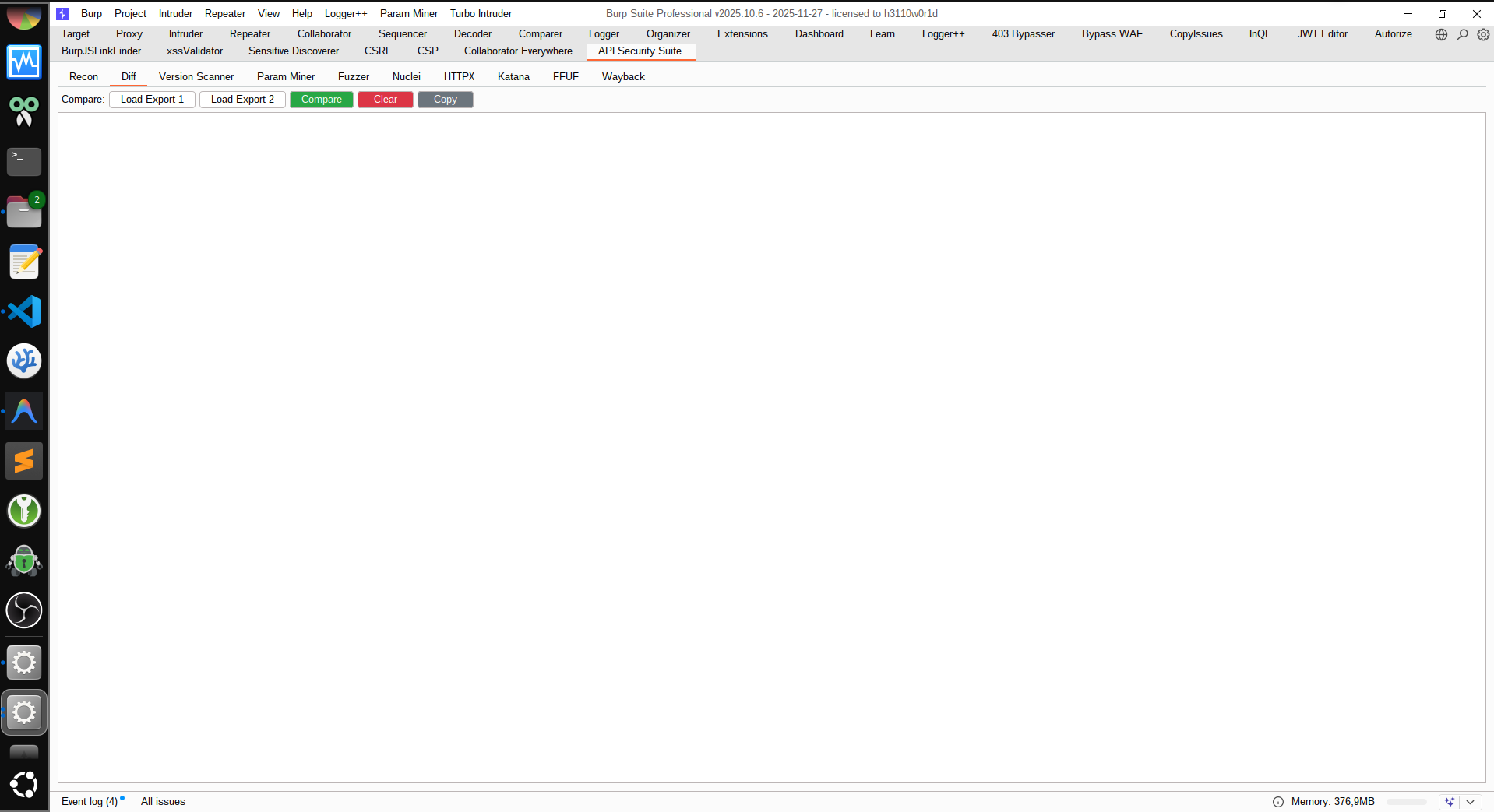The width and height of the screenshot is (1494, 812).
Task: Open the Collaborator Everywhere tab
Action: pyautogui.click(x=518, y=51)
